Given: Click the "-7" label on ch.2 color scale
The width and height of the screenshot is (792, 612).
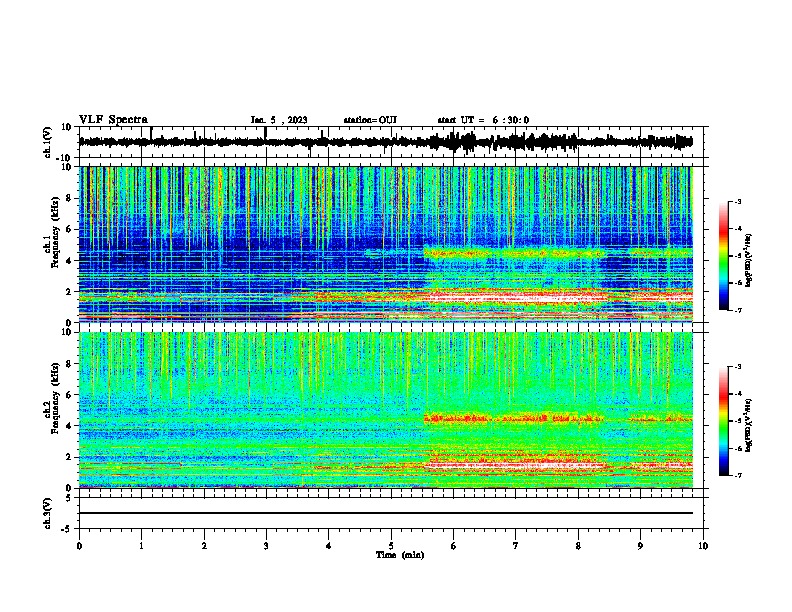Looking at the screenshot, I should point(738,475).
